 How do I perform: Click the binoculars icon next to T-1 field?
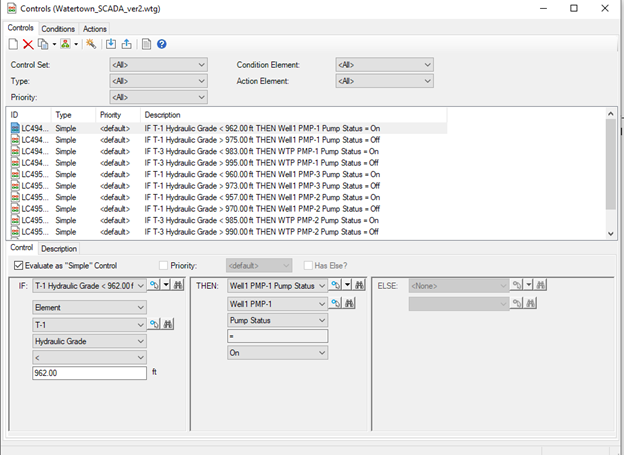coord(168,324)
